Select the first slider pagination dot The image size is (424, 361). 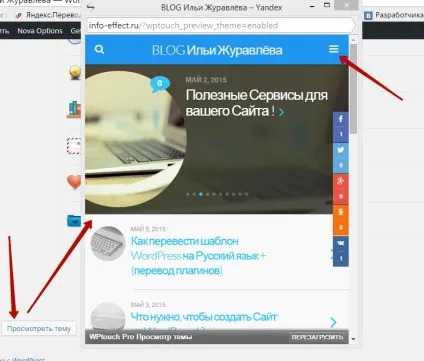pos(188,194)
